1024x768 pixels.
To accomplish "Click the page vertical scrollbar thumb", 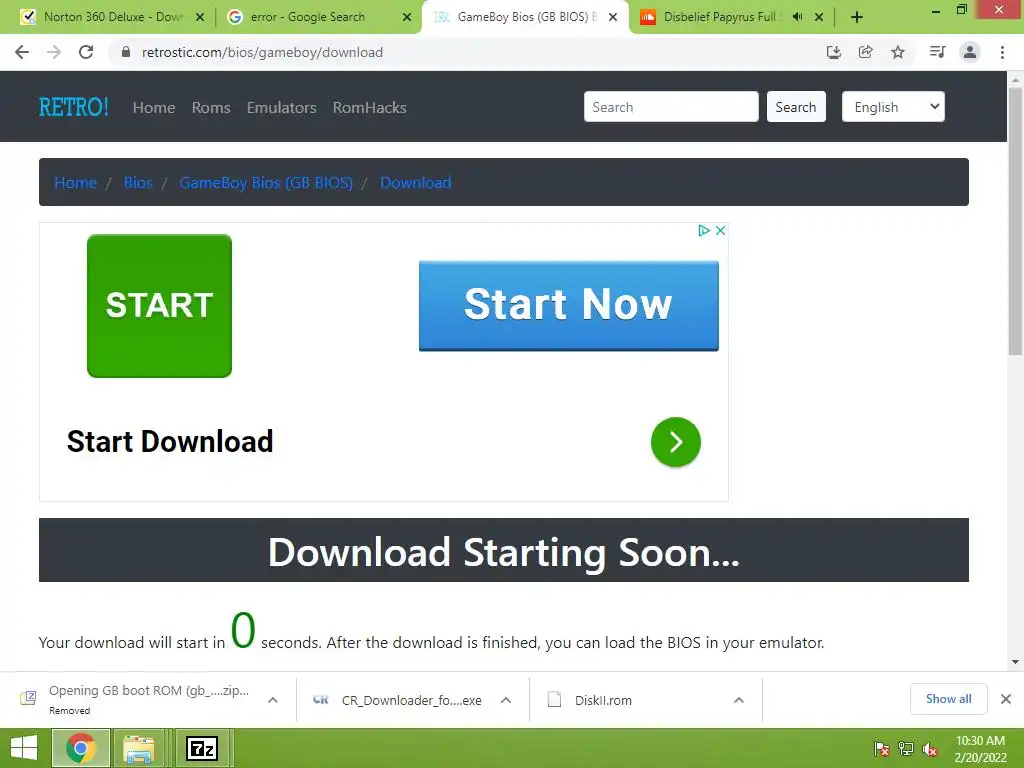I will tap(1015, 221).
